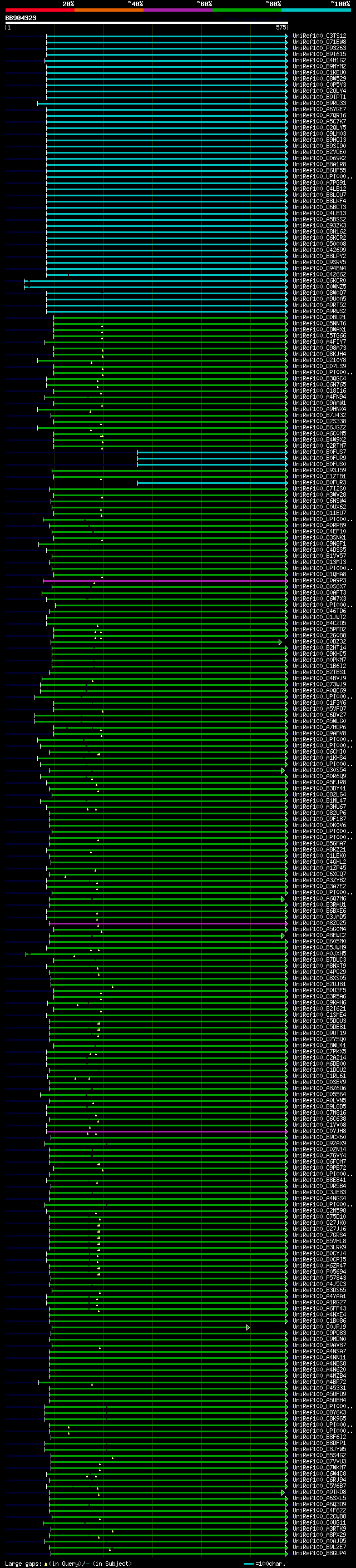Select hit label UniRef100_Q3SNK1
Screen dimensions: 356x1568
(319, 537)
